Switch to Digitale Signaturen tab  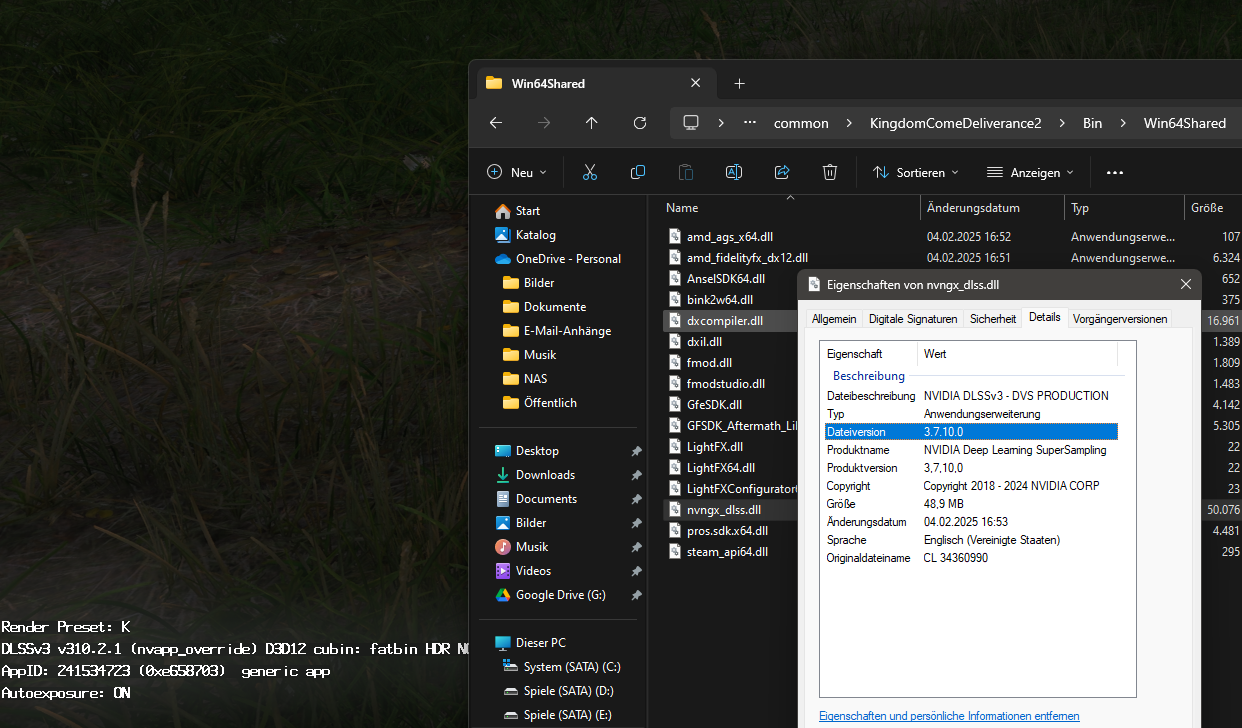coord(913,319)
